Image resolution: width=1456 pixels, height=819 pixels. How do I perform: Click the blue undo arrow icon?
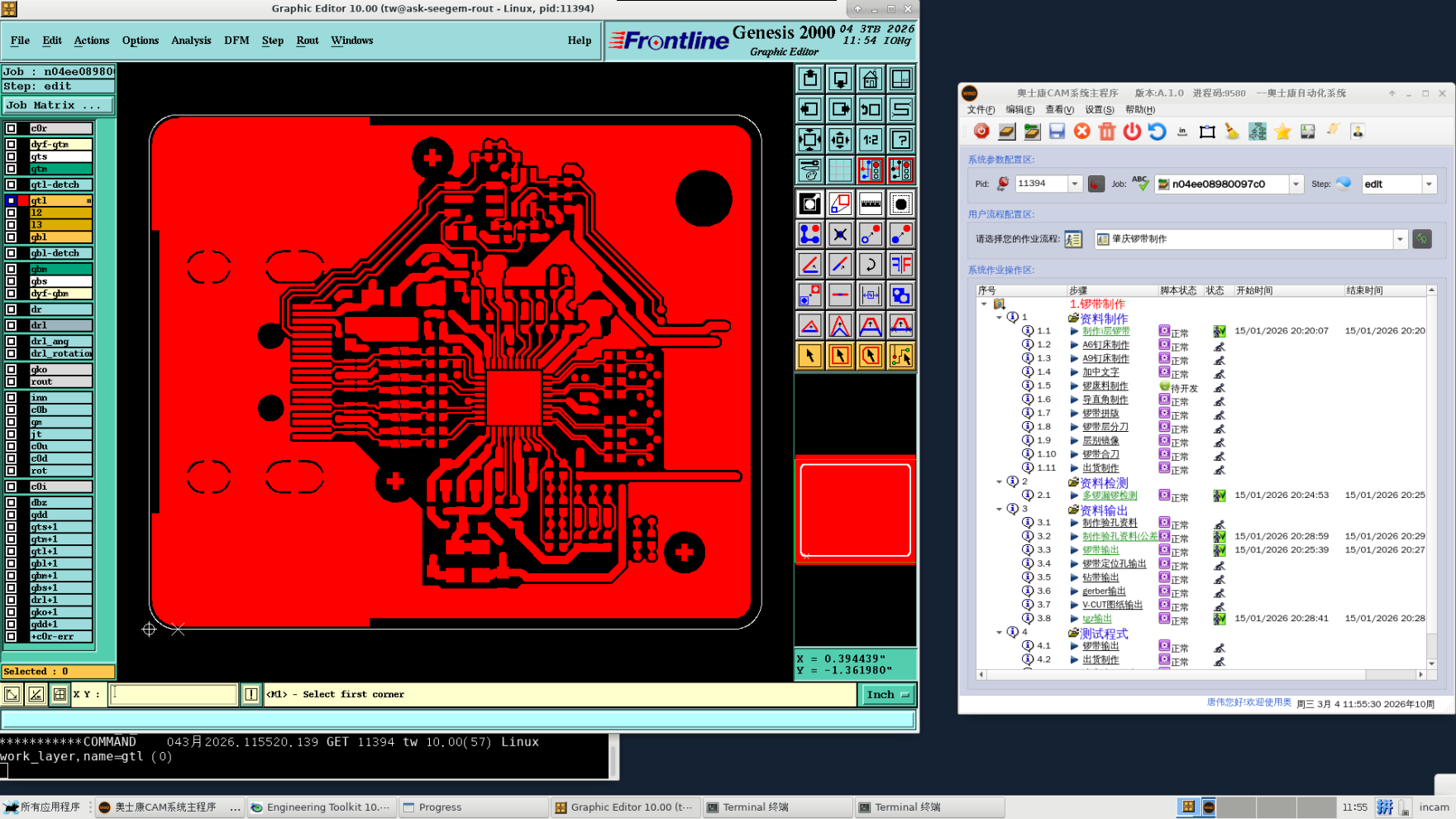point(1157,132)
